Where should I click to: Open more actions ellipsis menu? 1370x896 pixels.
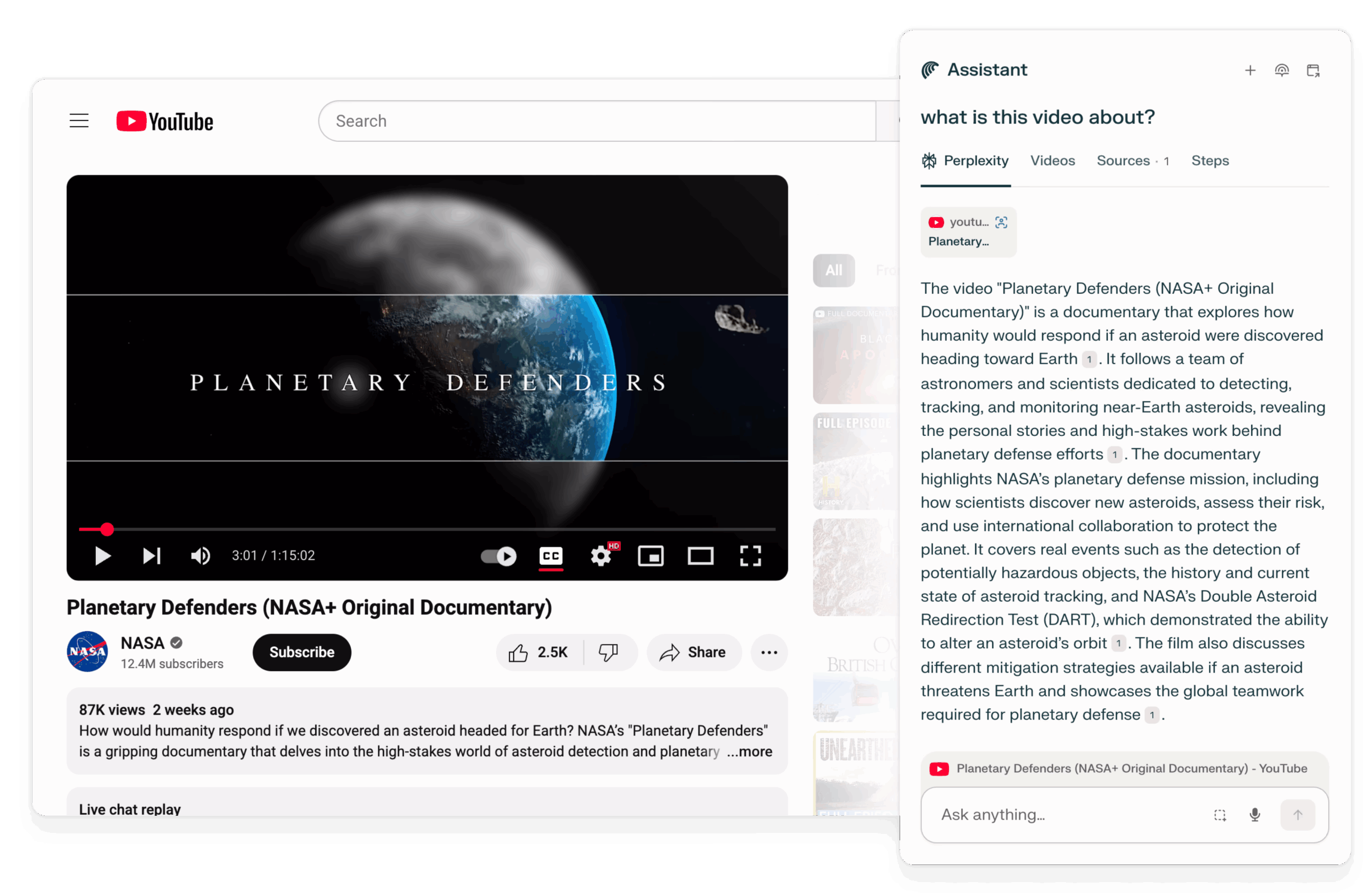pos(769,652)
